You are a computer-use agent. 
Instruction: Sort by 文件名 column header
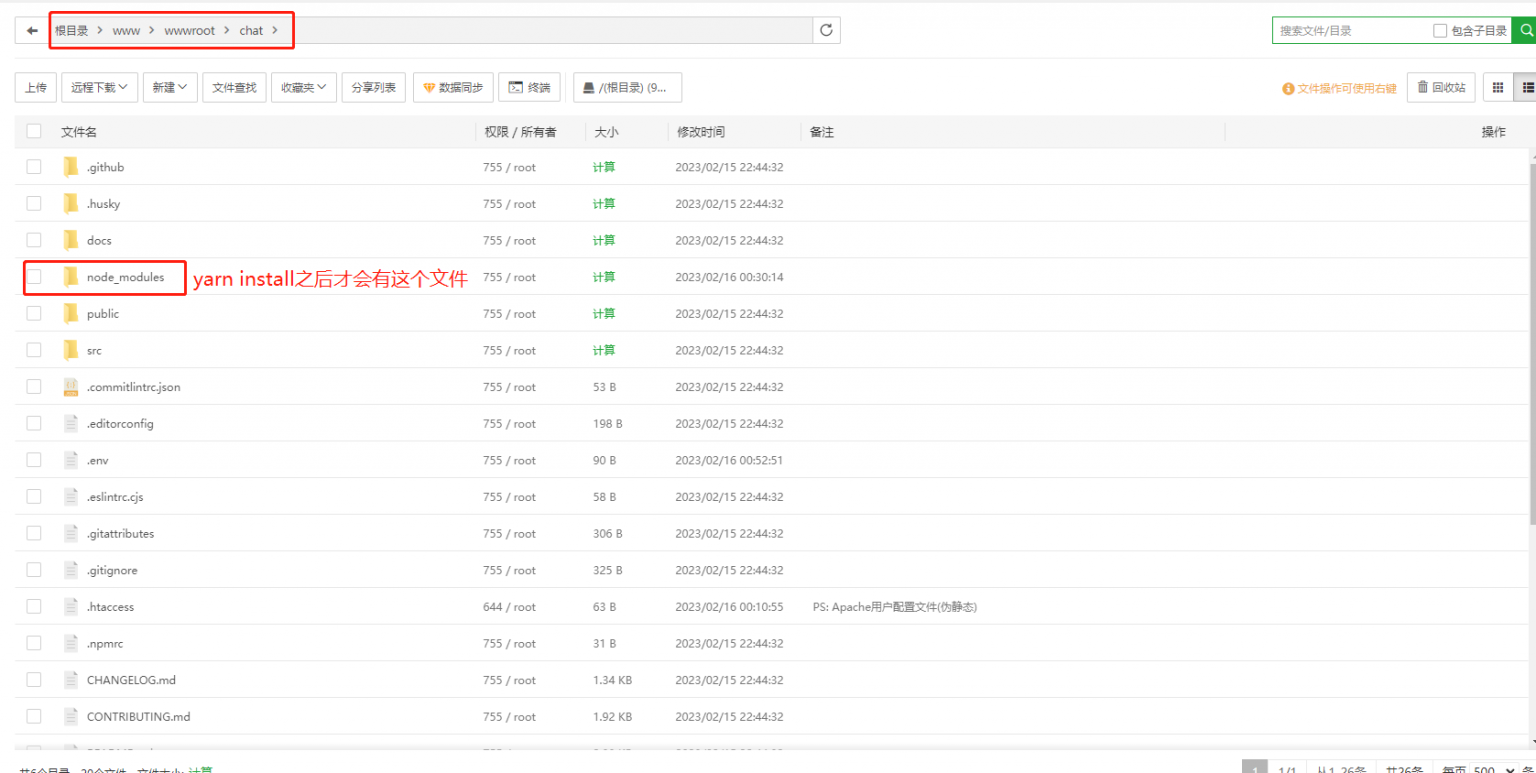pos(79,132)
